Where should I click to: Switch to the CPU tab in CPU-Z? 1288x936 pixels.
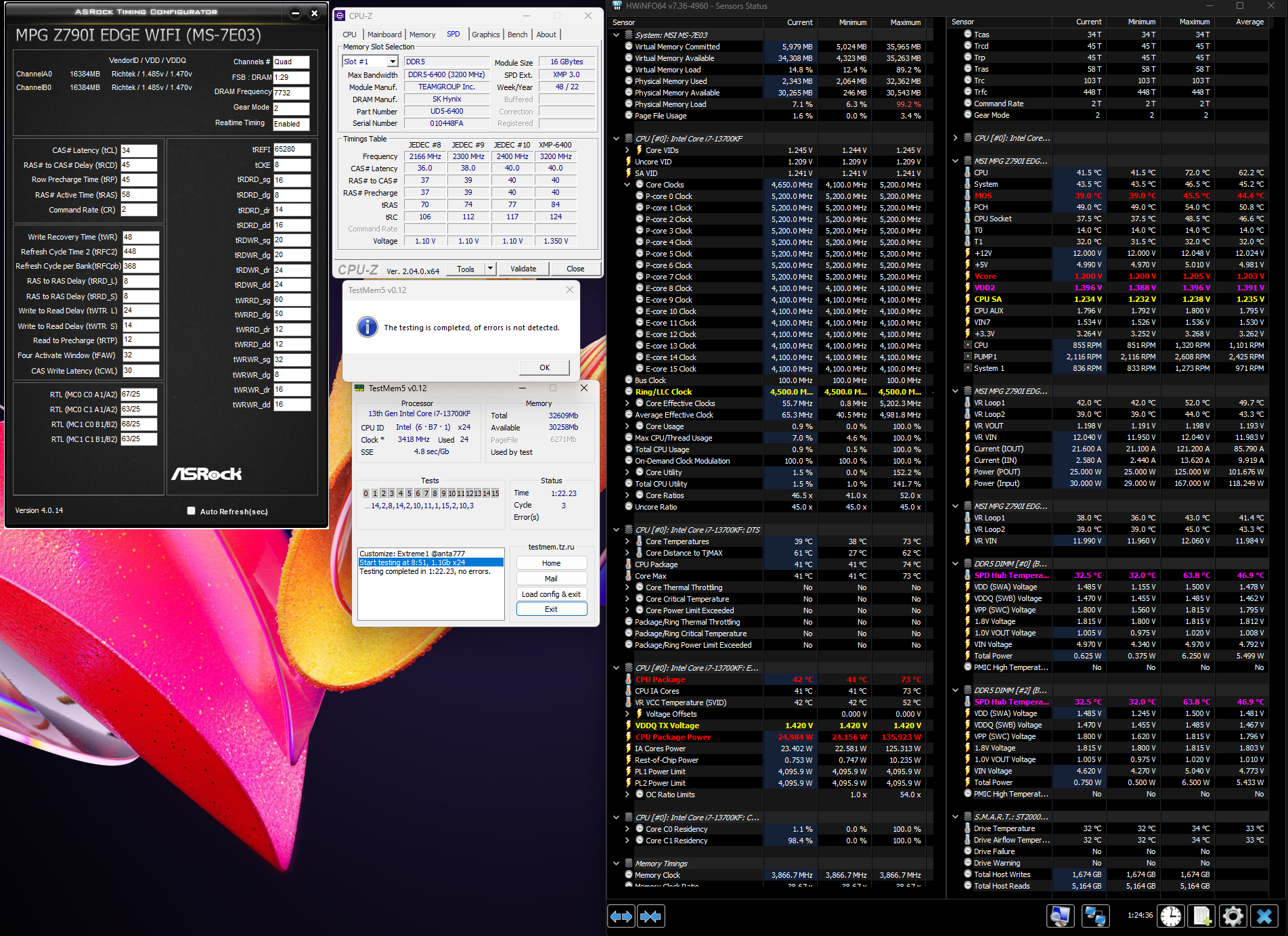click(x=349, y=35)
